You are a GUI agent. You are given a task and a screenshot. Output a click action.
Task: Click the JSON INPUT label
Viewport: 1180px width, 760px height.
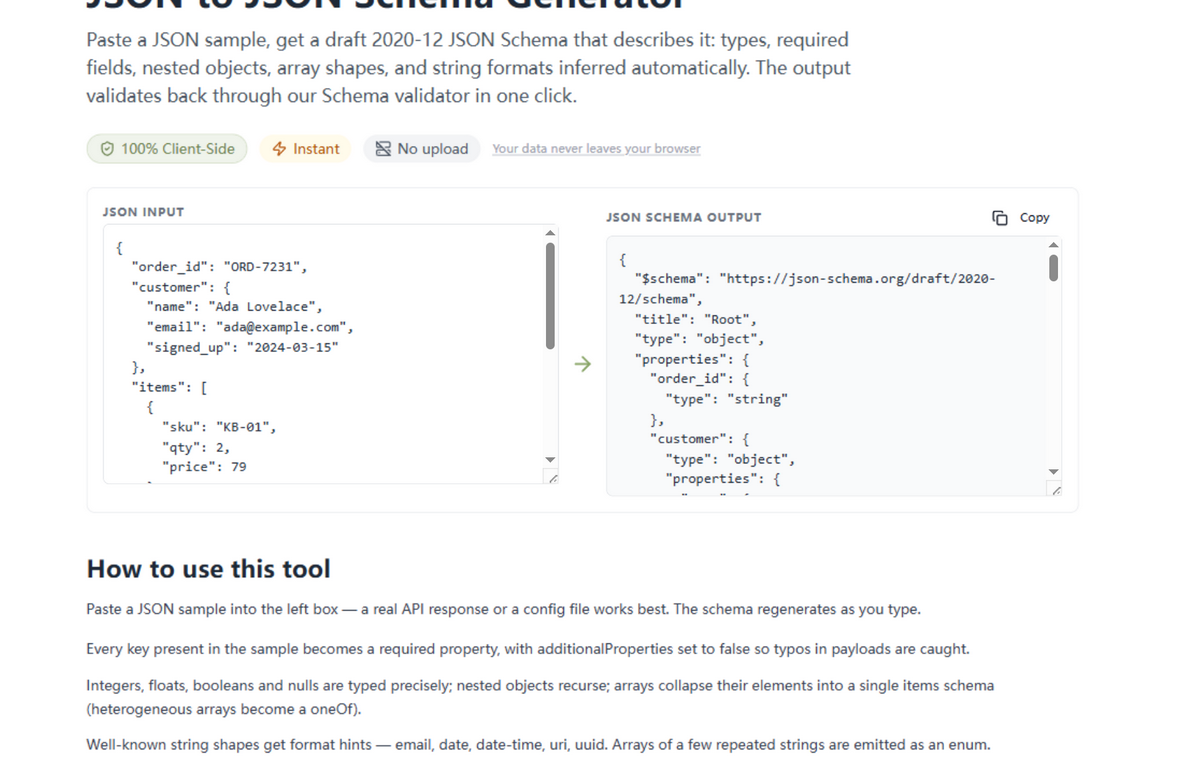(x=143, y=212)
